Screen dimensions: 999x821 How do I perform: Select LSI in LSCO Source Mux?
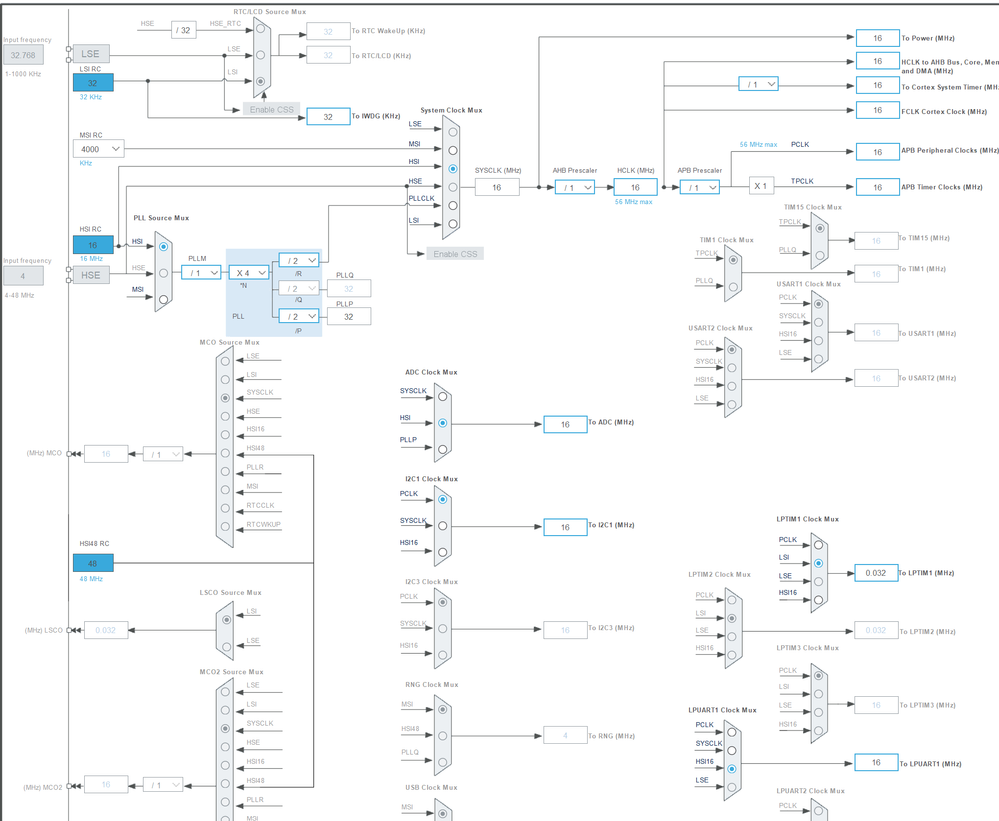click(x=226, y=619)
